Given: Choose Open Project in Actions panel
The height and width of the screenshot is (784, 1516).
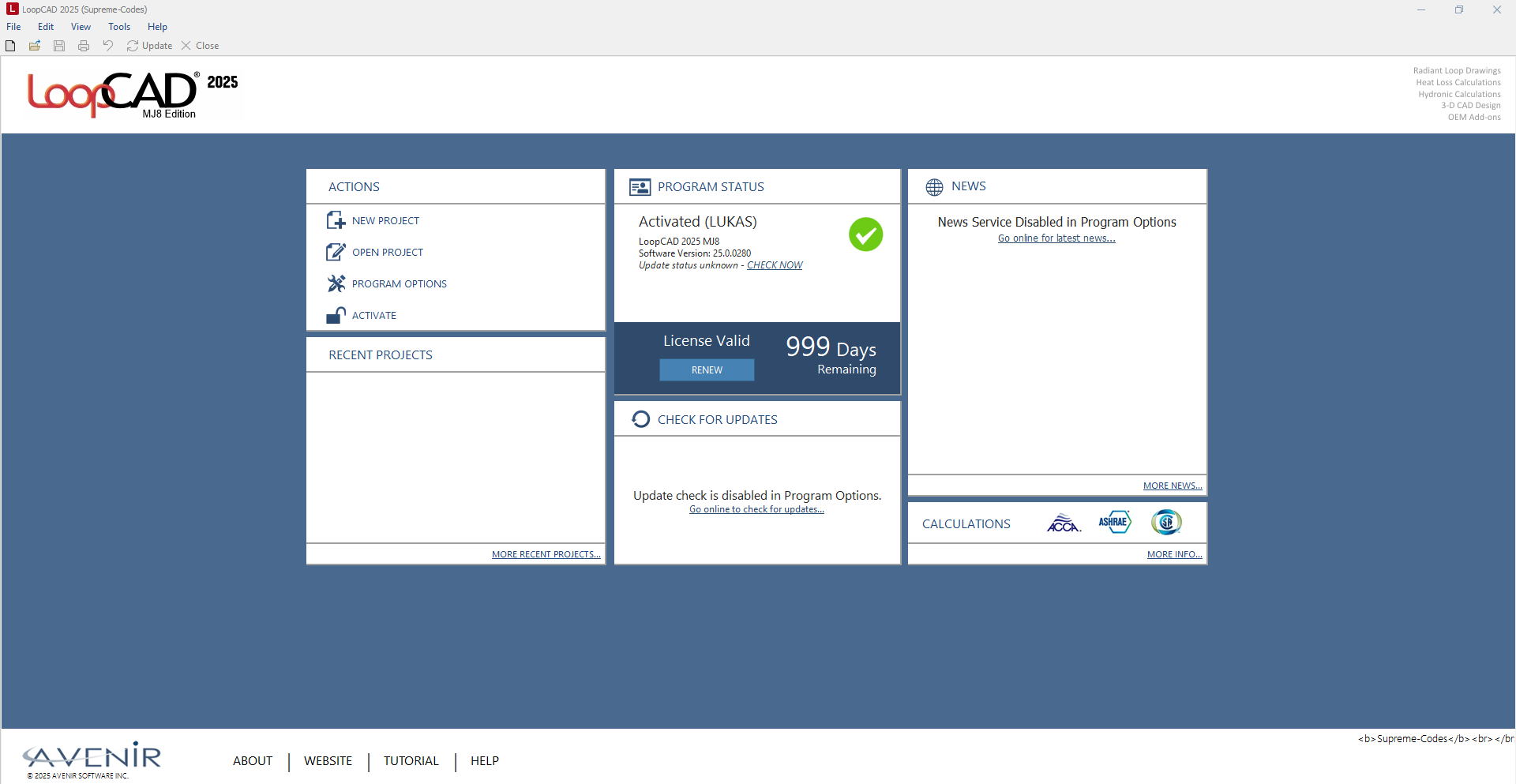Looking at the screenshot, I should [x=387, y=253].
